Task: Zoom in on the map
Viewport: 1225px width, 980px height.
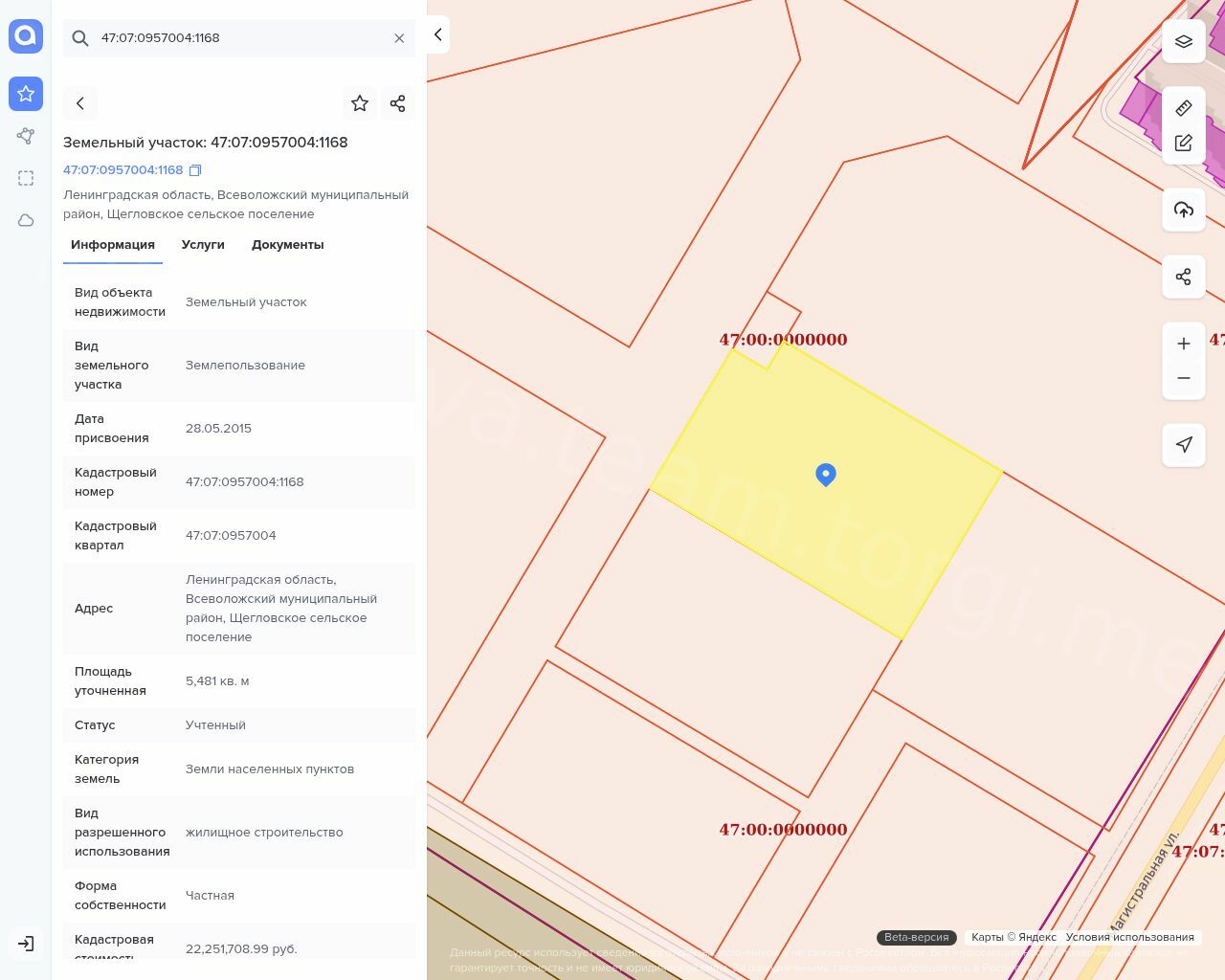Action: 1183,344
